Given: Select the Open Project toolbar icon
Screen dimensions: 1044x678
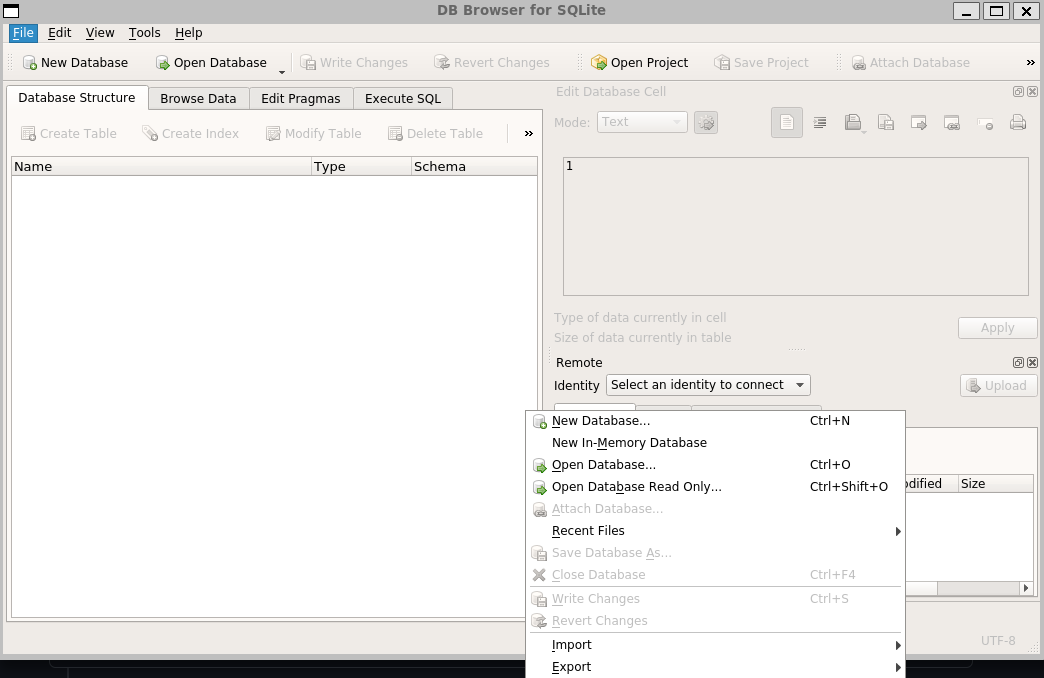Looking at the screenshot, I should (639, 62).
